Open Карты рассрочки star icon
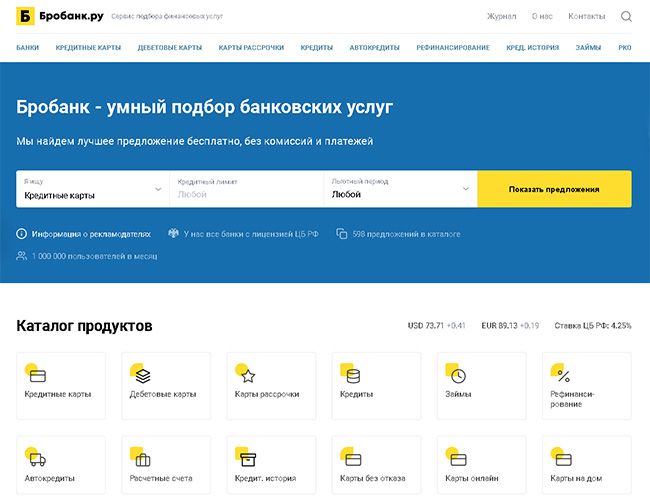650x501 pixels. click(246, 373)
